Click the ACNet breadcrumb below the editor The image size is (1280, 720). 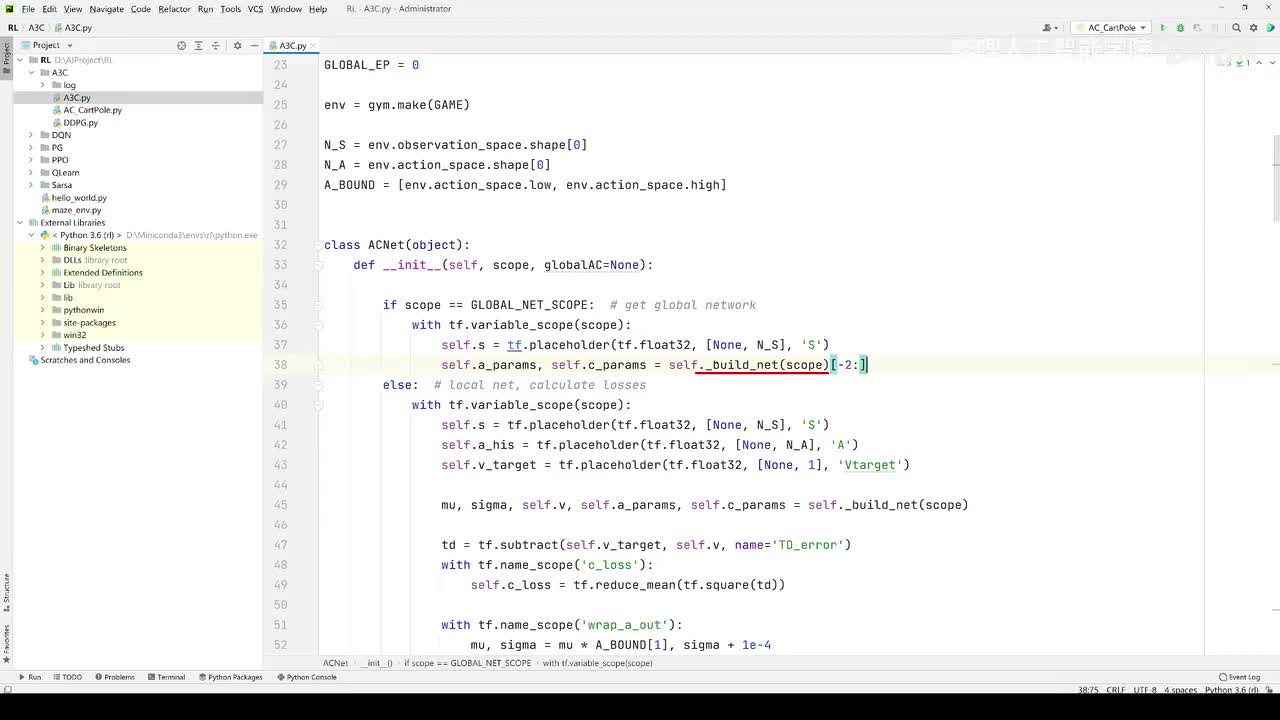(336, 663)
